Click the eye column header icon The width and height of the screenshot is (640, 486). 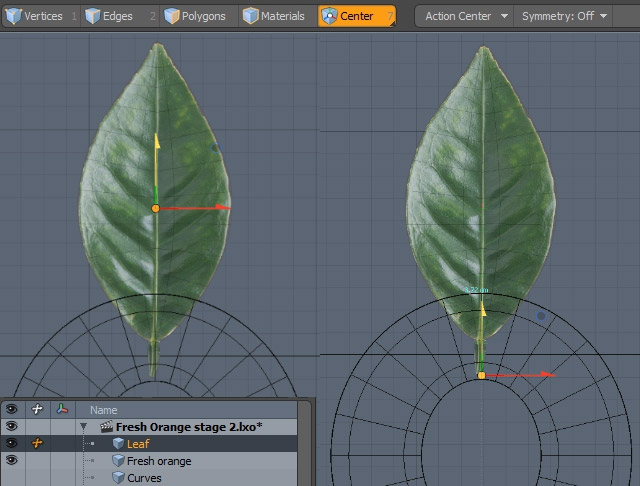12,409
